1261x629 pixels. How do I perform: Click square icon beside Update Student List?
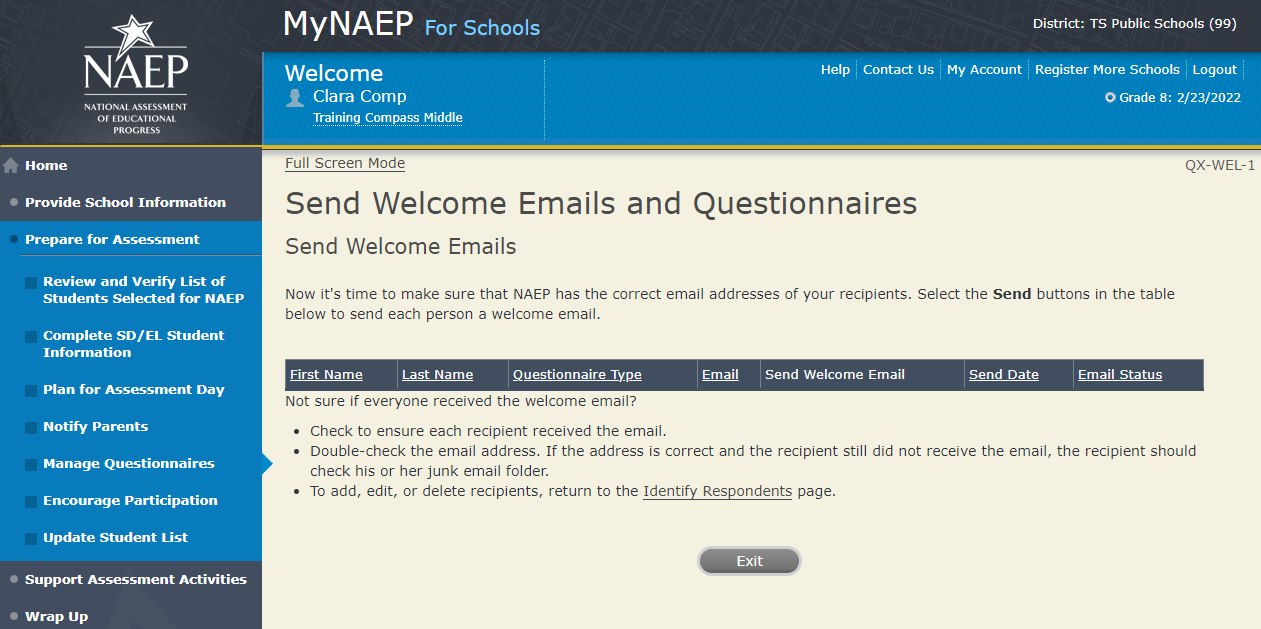(x=32, y=539)
